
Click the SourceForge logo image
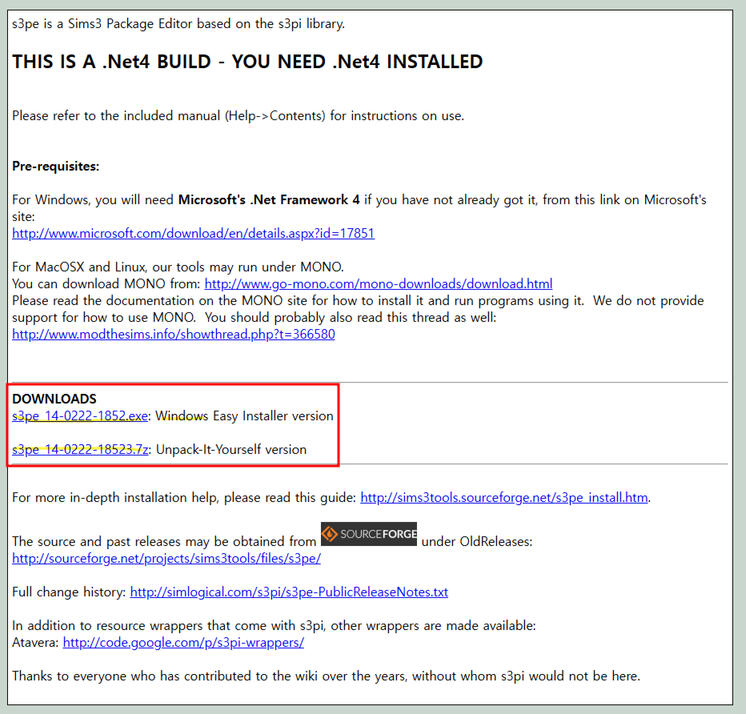(x=368, y=533)
